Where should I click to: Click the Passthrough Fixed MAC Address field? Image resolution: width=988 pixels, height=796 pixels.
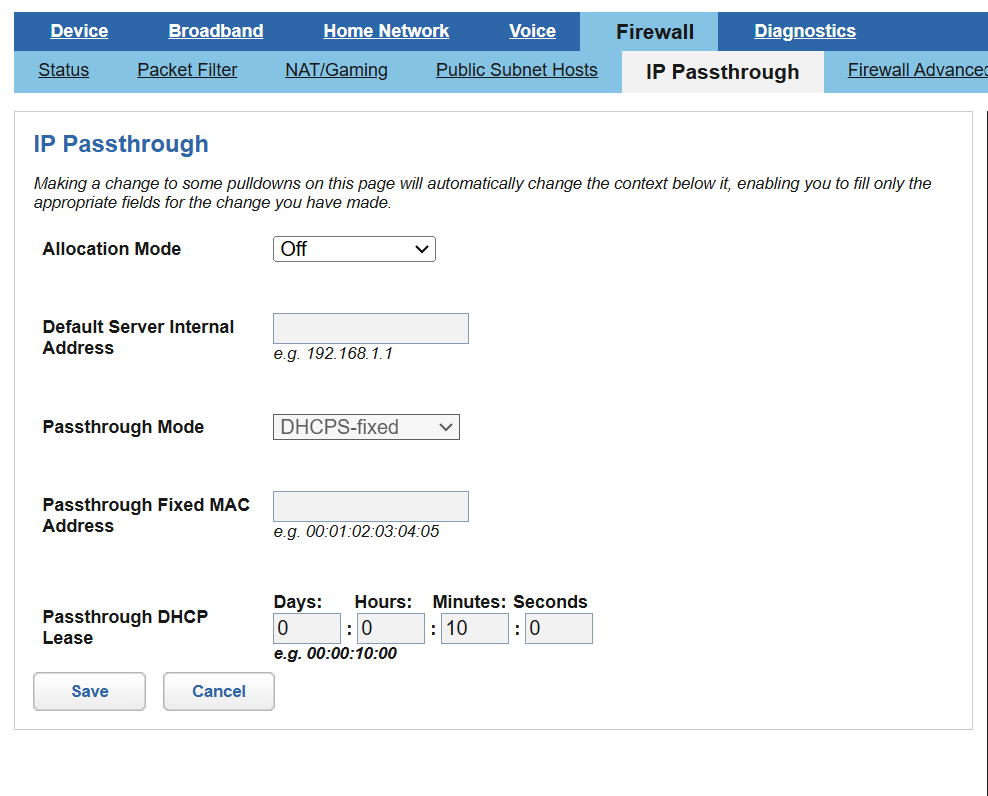click(370, 506)
